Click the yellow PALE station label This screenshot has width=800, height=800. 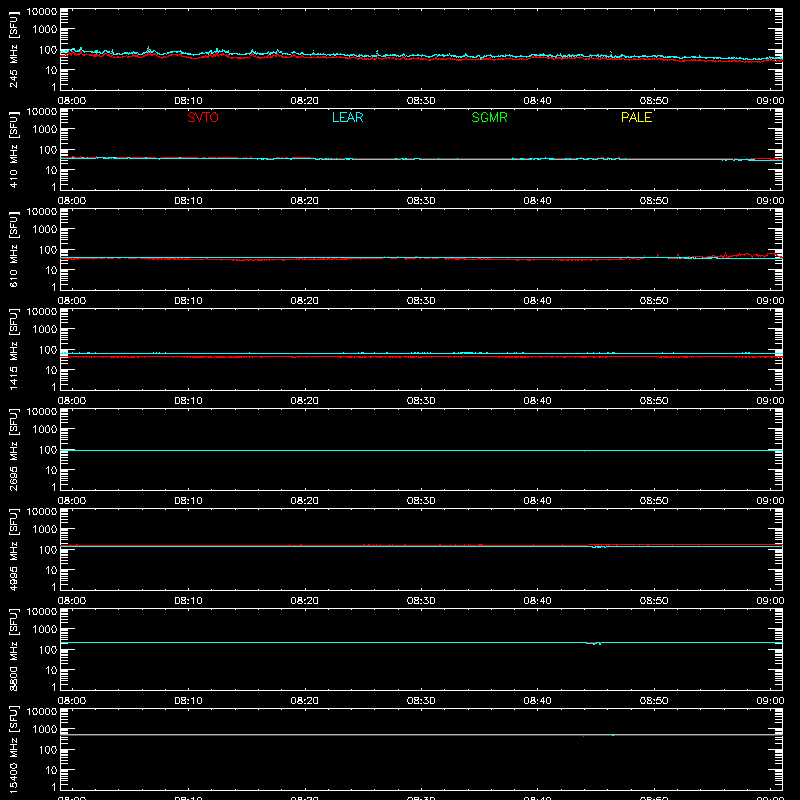pyautogui.click(x=636, y=117)
